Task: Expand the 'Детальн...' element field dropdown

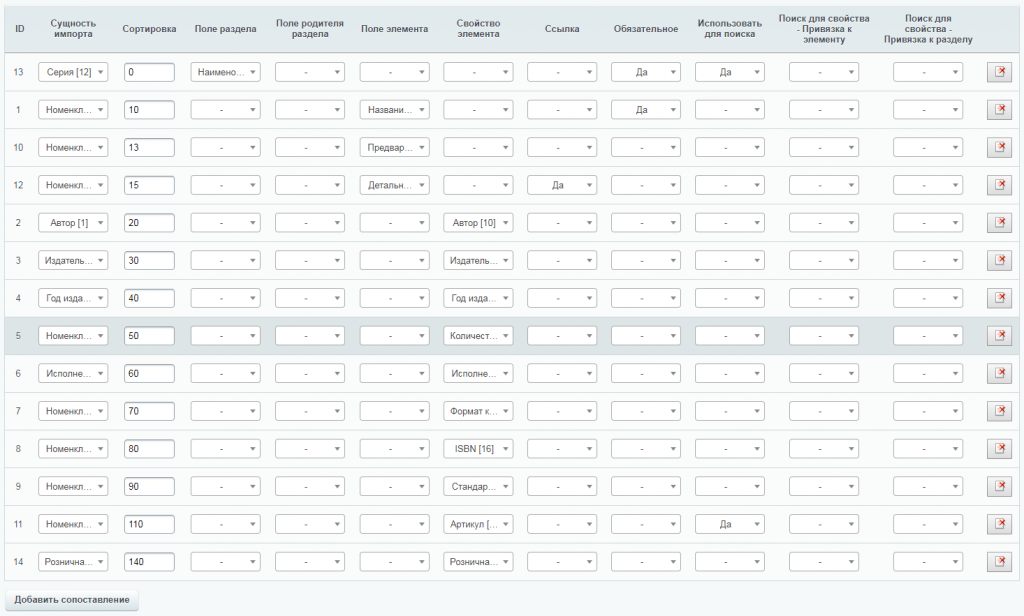Action: [394, 185]
